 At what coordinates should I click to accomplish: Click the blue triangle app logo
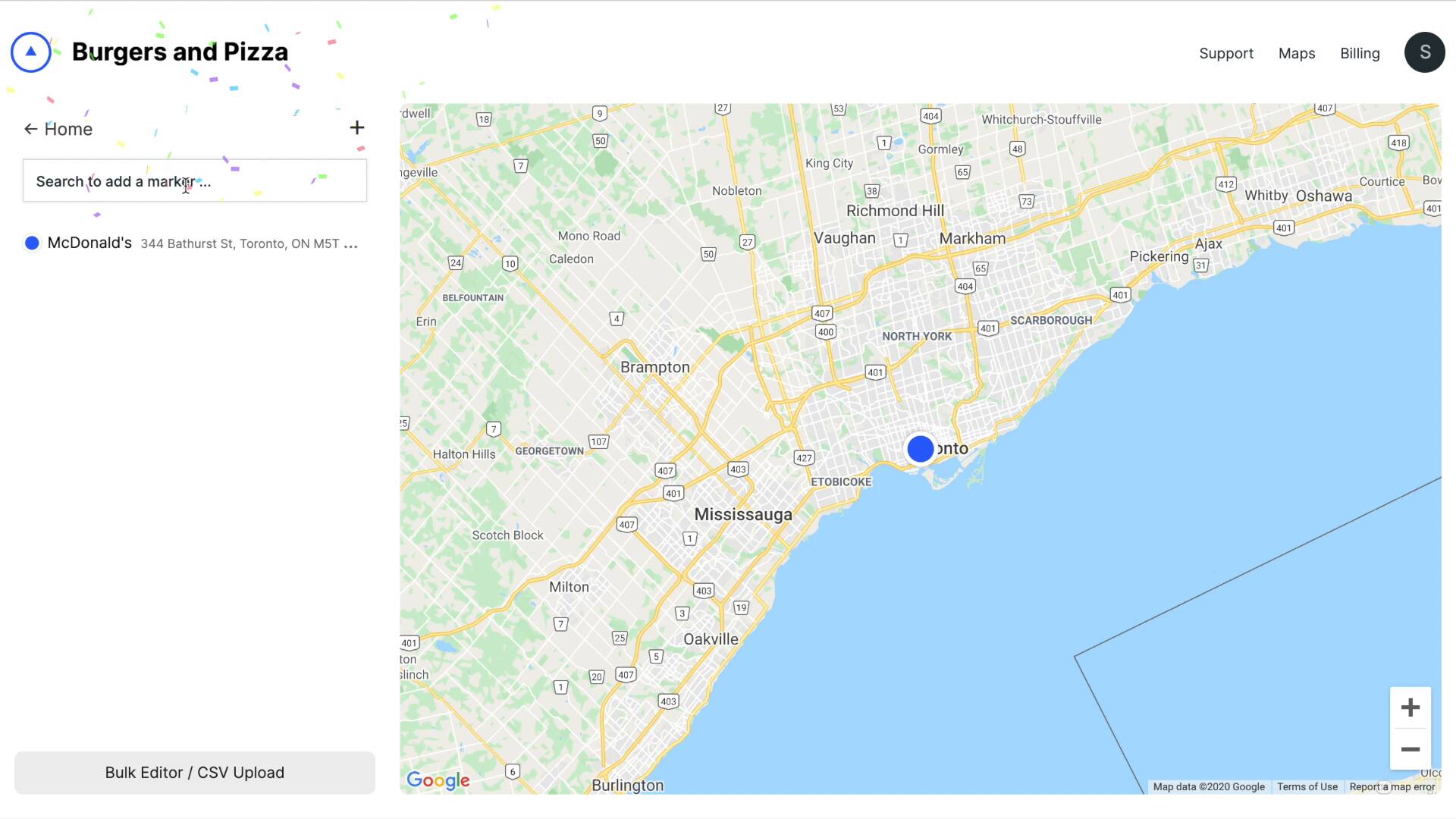click(x=31, y=52)
